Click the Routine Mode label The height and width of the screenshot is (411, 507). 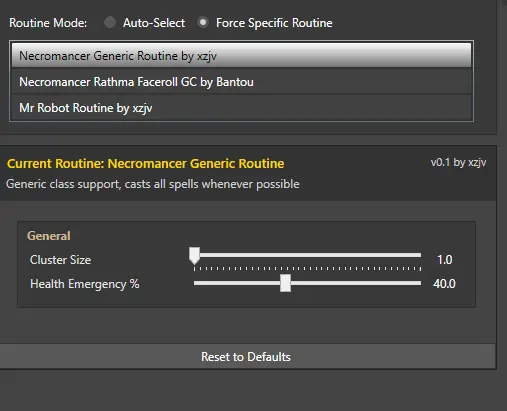click(x=48, y=23)
